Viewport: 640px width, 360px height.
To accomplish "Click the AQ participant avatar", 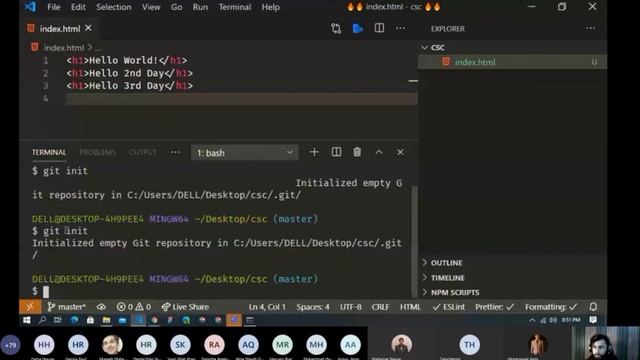I will tap(248, 345).
